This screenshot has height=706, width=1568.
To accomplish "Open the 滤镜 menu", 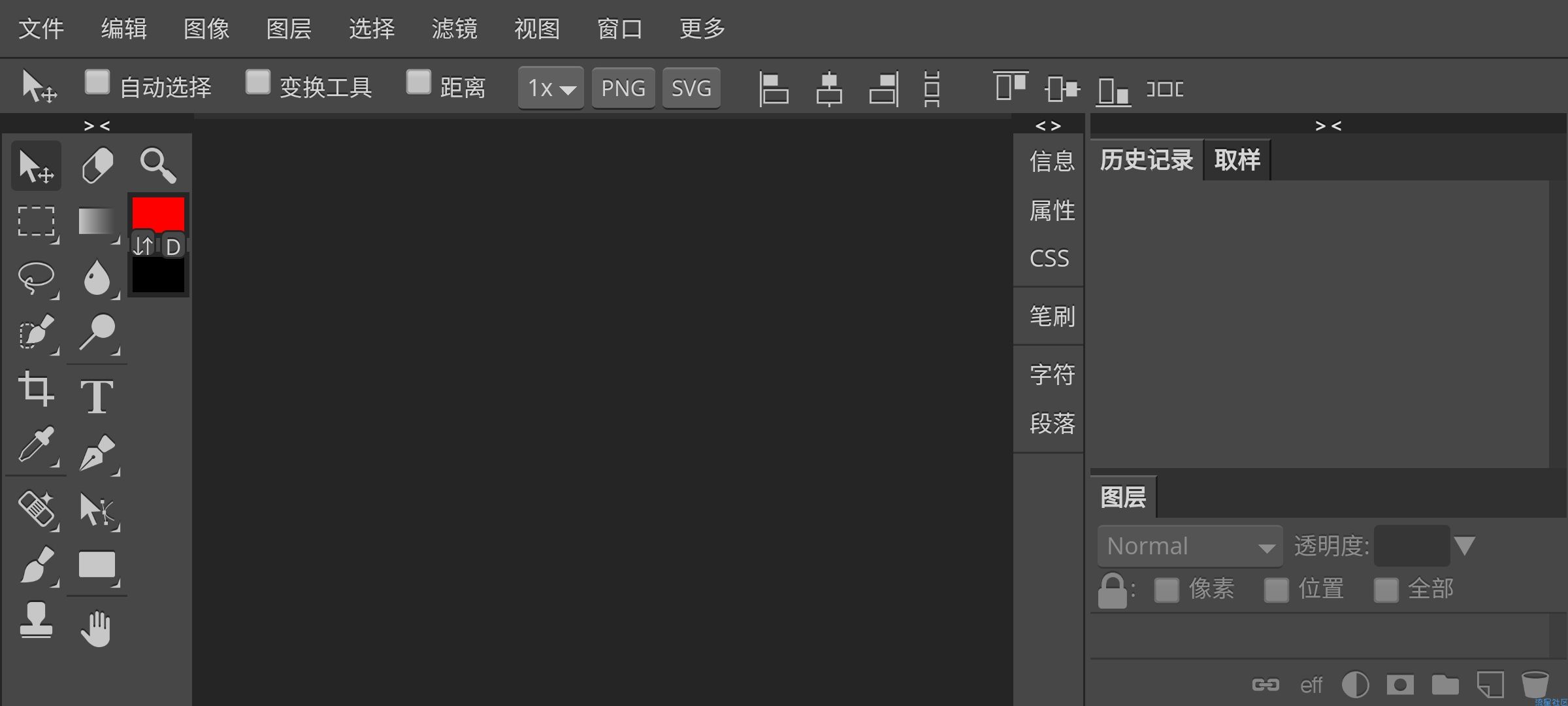I will tap(455, 29).
